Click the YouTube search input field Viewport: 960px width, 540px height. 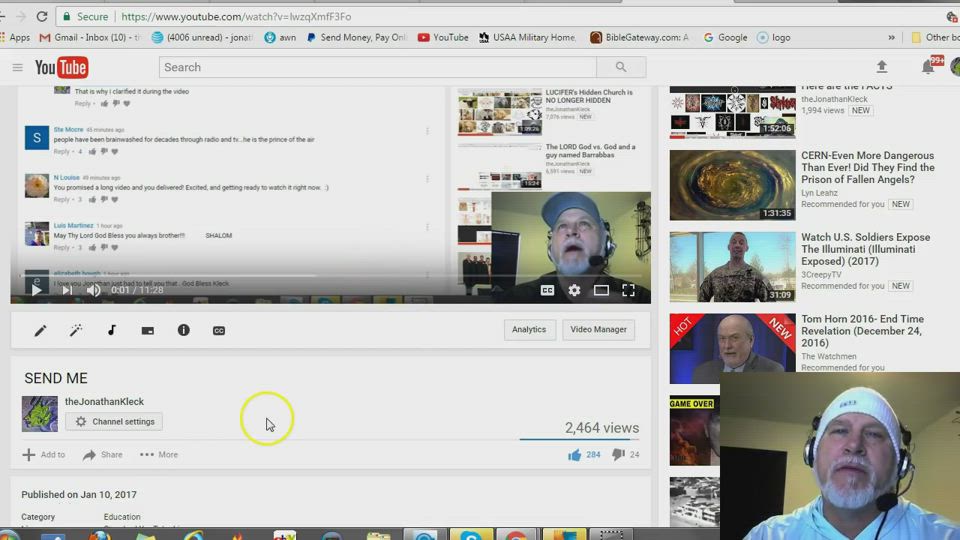377,67
